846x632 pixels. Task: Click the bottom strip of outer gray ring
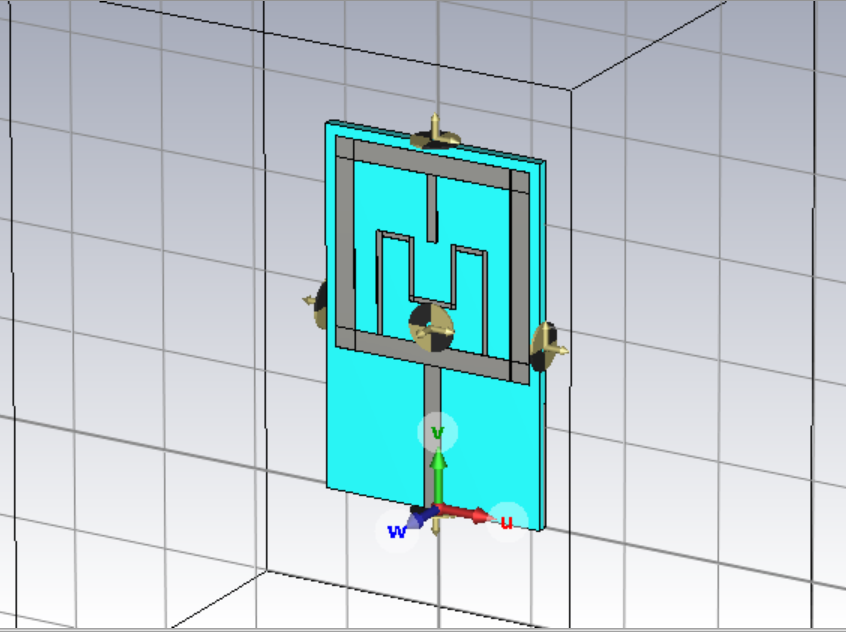coord(470,361)
